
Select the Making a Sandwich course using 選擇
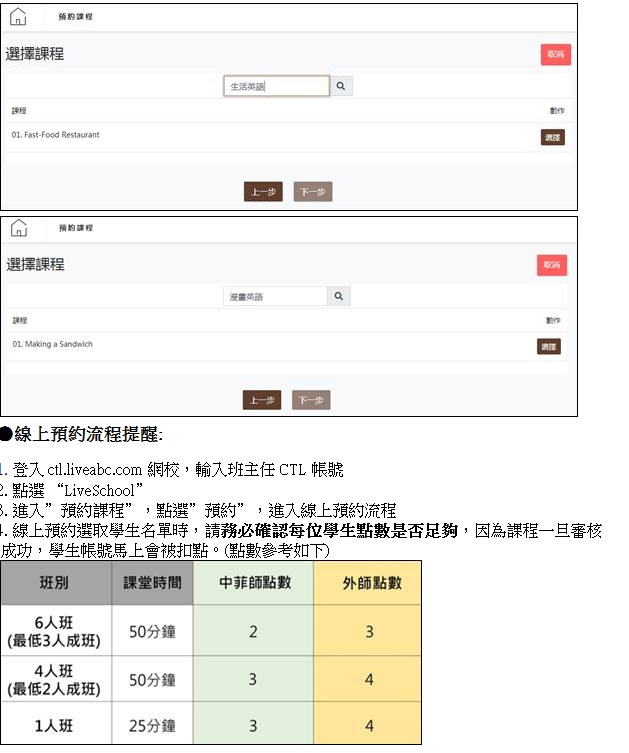coord(548,347)
